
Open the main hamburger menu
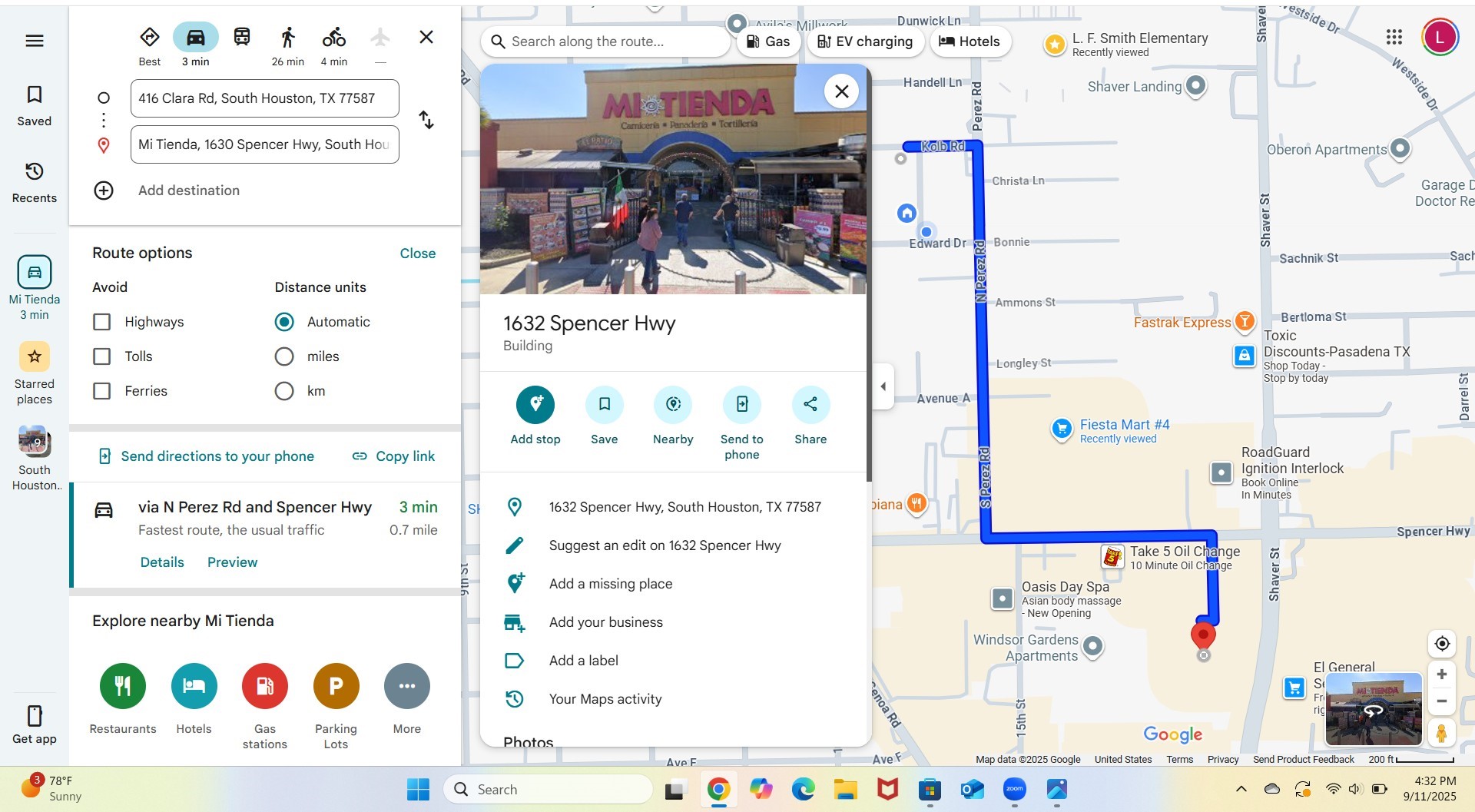[x=35, y=41]
